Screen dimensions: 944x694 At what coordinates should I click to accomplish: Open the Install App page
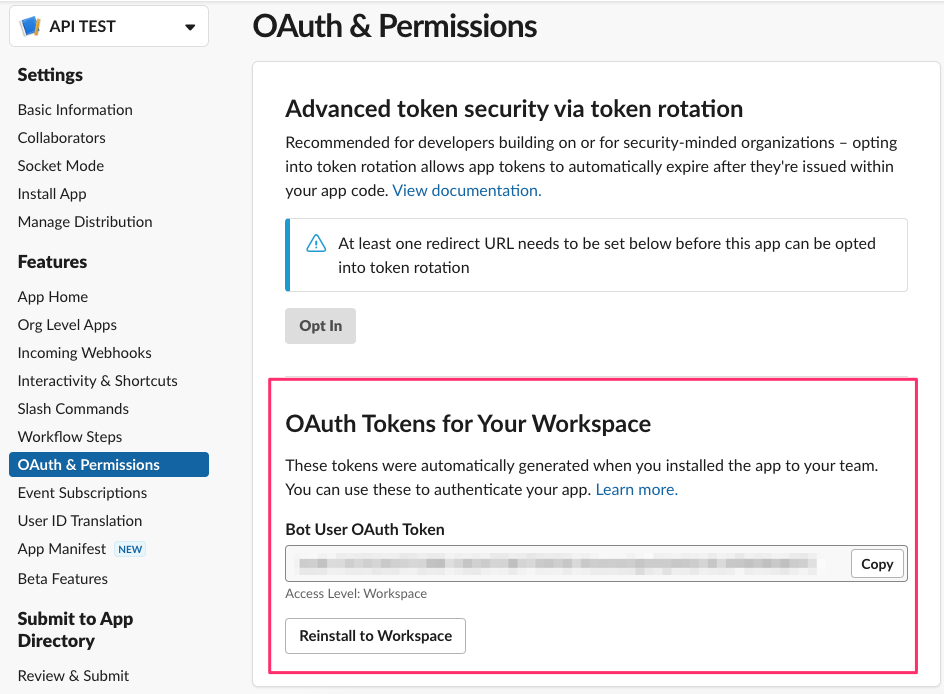(x=52, y=194)
